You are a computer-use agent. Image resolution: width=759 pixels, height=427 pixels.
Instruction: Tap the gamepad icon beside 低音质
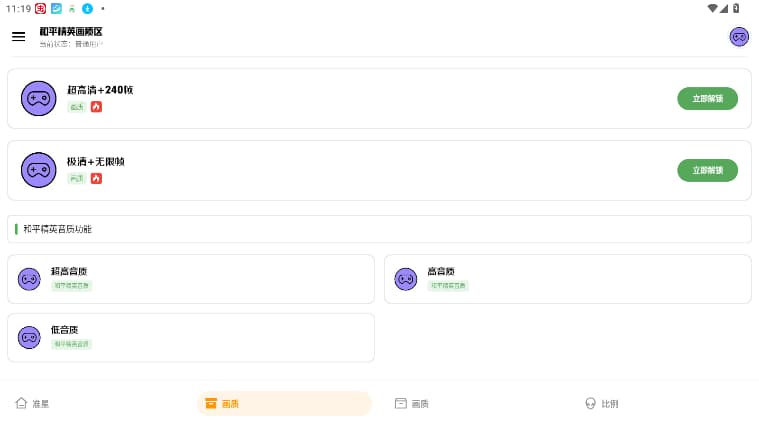[29, 337]
